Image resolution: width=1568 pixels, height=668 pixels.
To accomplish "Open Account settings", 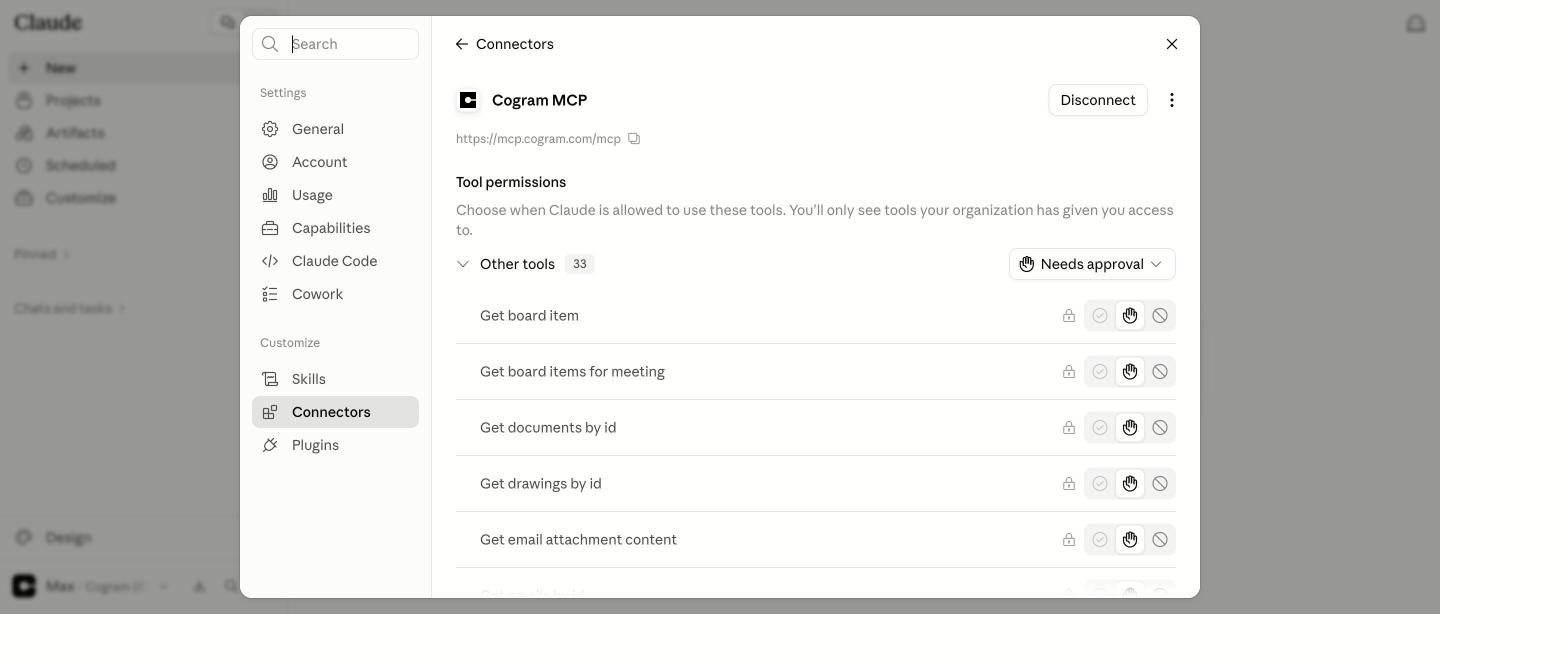I will (335, 162).
